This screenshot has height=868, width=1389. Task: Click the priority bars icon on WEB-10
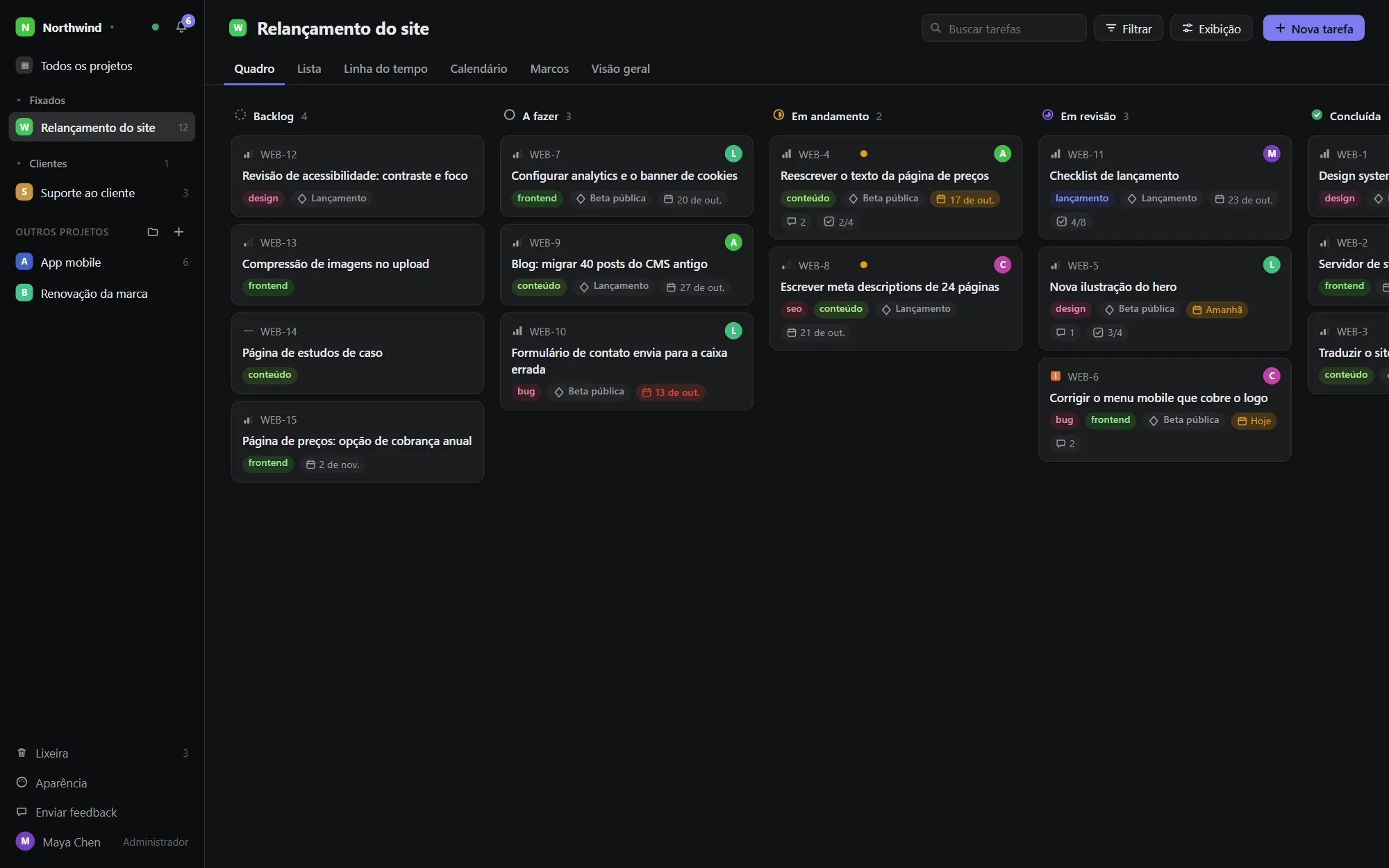tap(517, 331)
